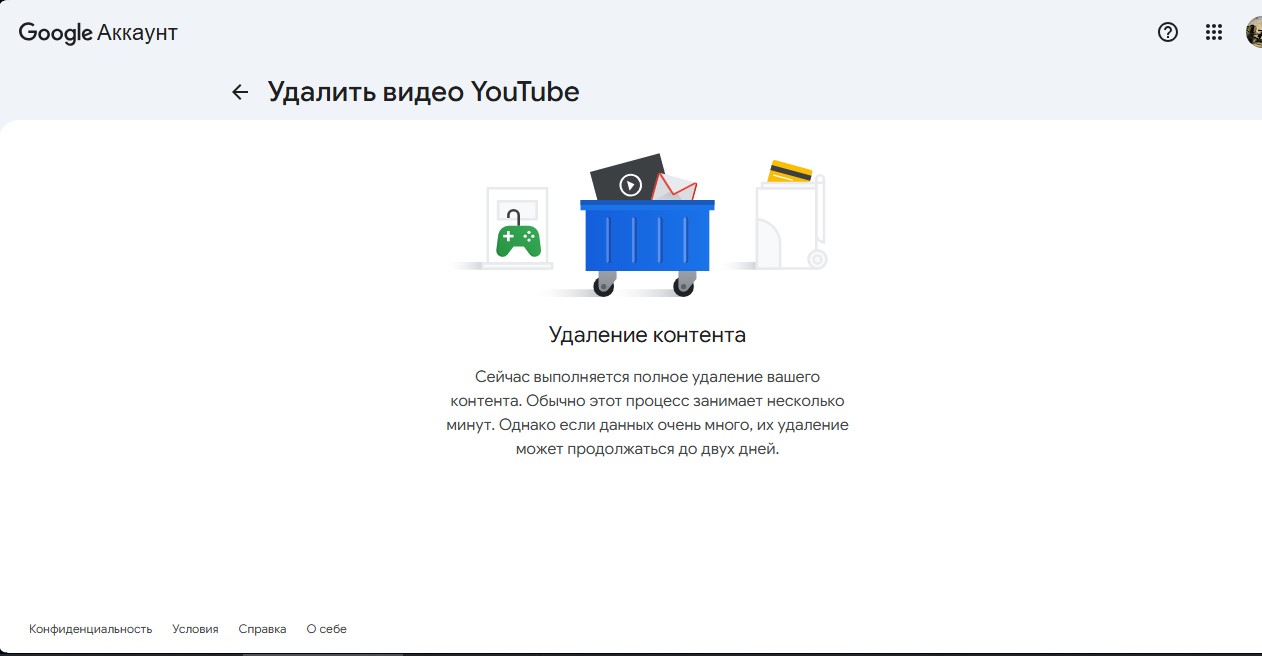Viewport: 1262px width, 656px height.
Task: Open the Google apps grid
Action: click(x=1214, y=32)
